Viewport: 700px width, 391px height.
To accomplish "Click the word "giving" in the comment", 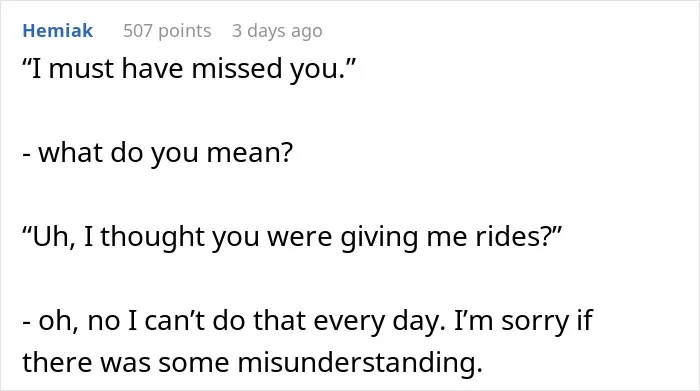I will point(379,237).
